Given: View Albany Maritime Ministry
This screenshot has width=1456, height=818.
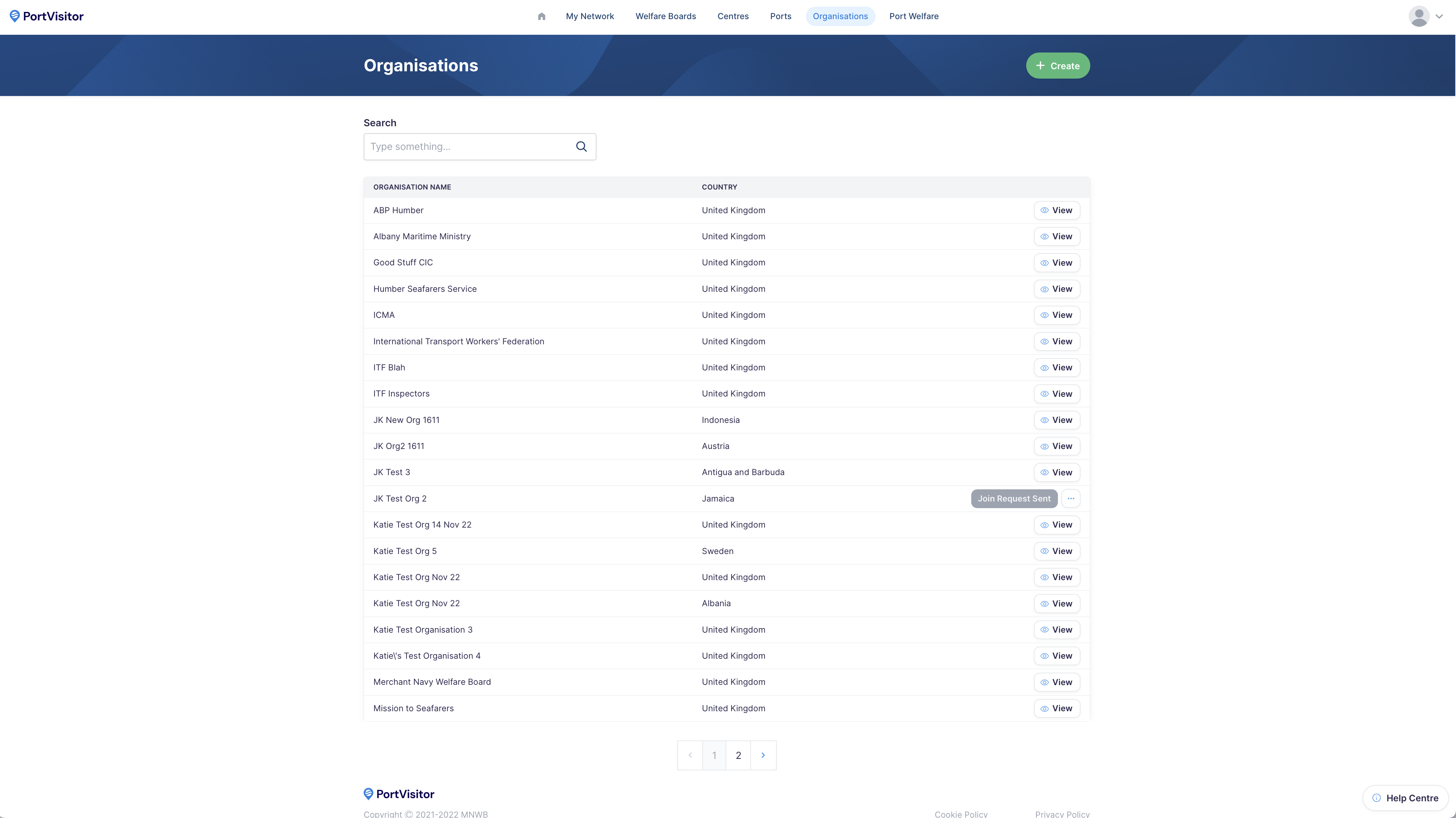Looking at the screenshot, I should coord(1057,237).
